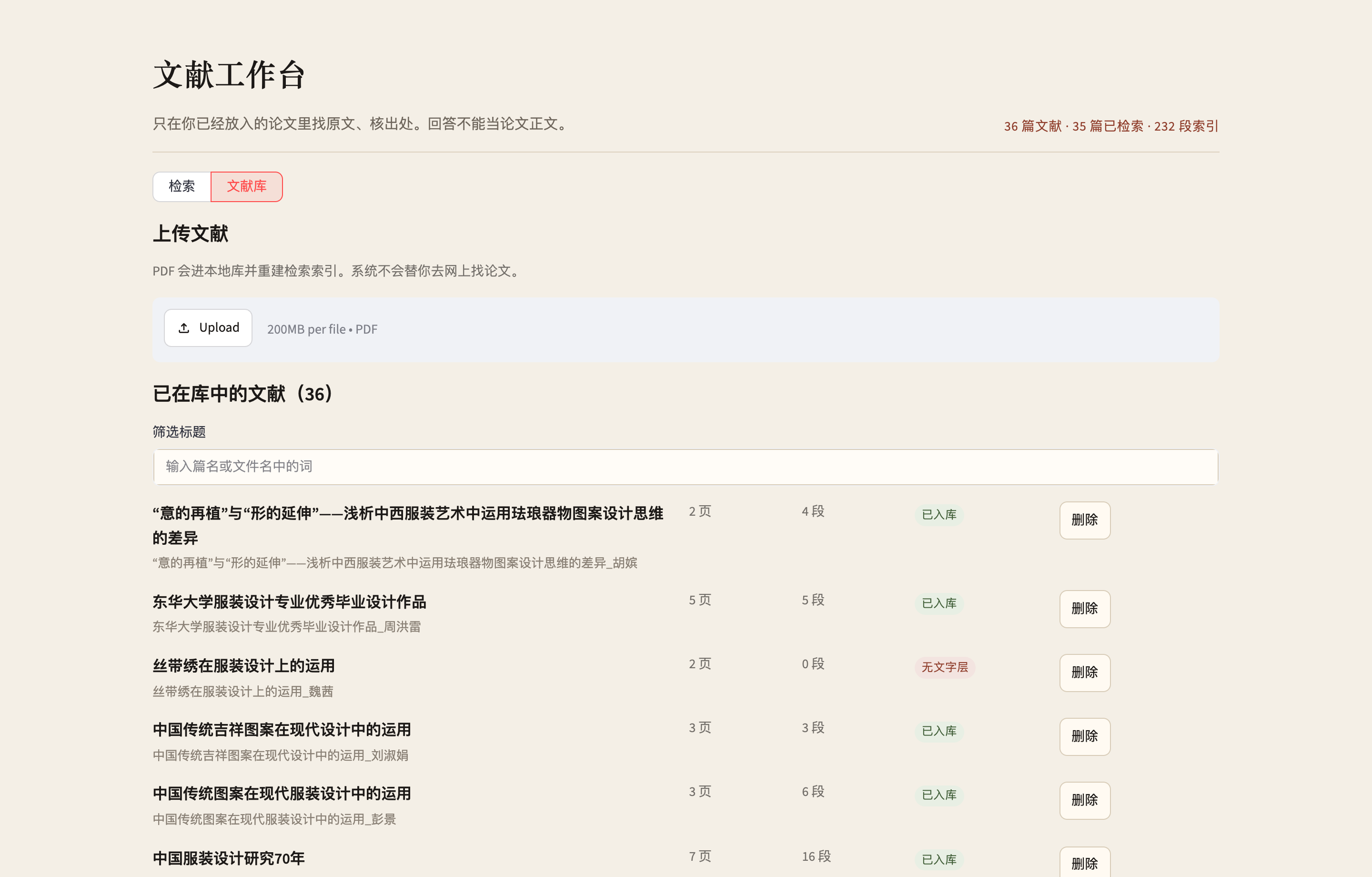This screenshot has width=1372, height=877.
Task: Click filename 中国传统吉祥图案在现代设计中的运用_刘淑娟
Action: pyautogui.click(x=280, y=755)
